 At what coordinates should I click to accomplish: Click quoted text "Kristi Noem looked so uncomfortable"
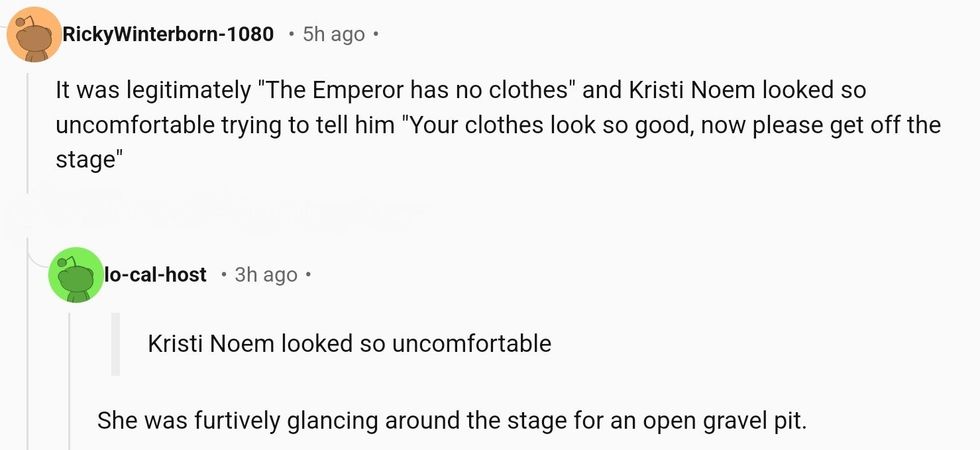(x=349, y=344)
